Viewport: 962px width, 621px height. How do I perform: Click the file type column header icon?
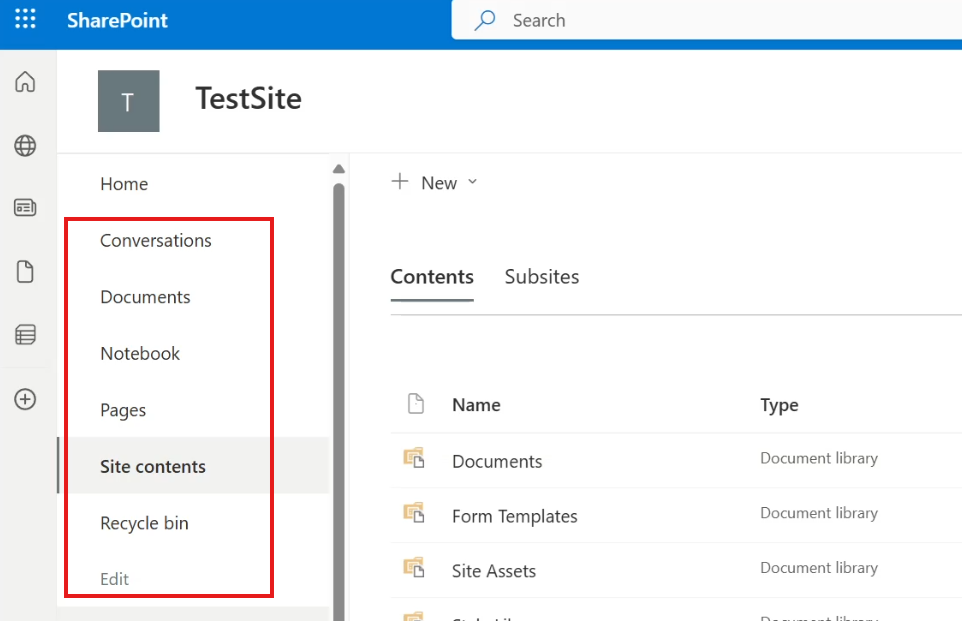click(x=415, y=404)
